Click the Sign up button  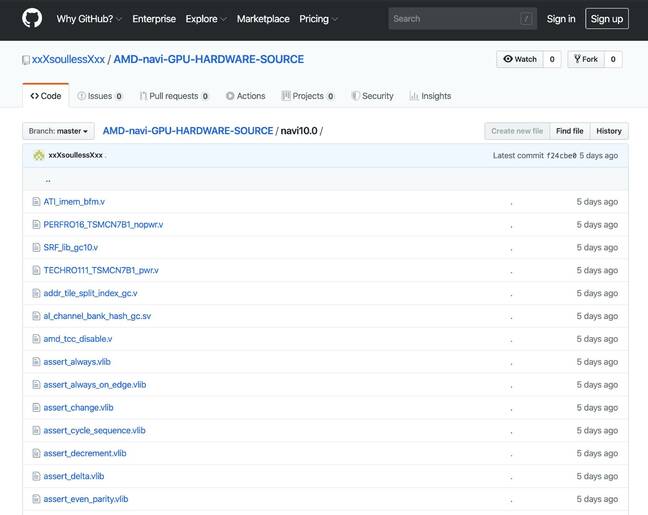pyautogui.click(x=607, y=19)
